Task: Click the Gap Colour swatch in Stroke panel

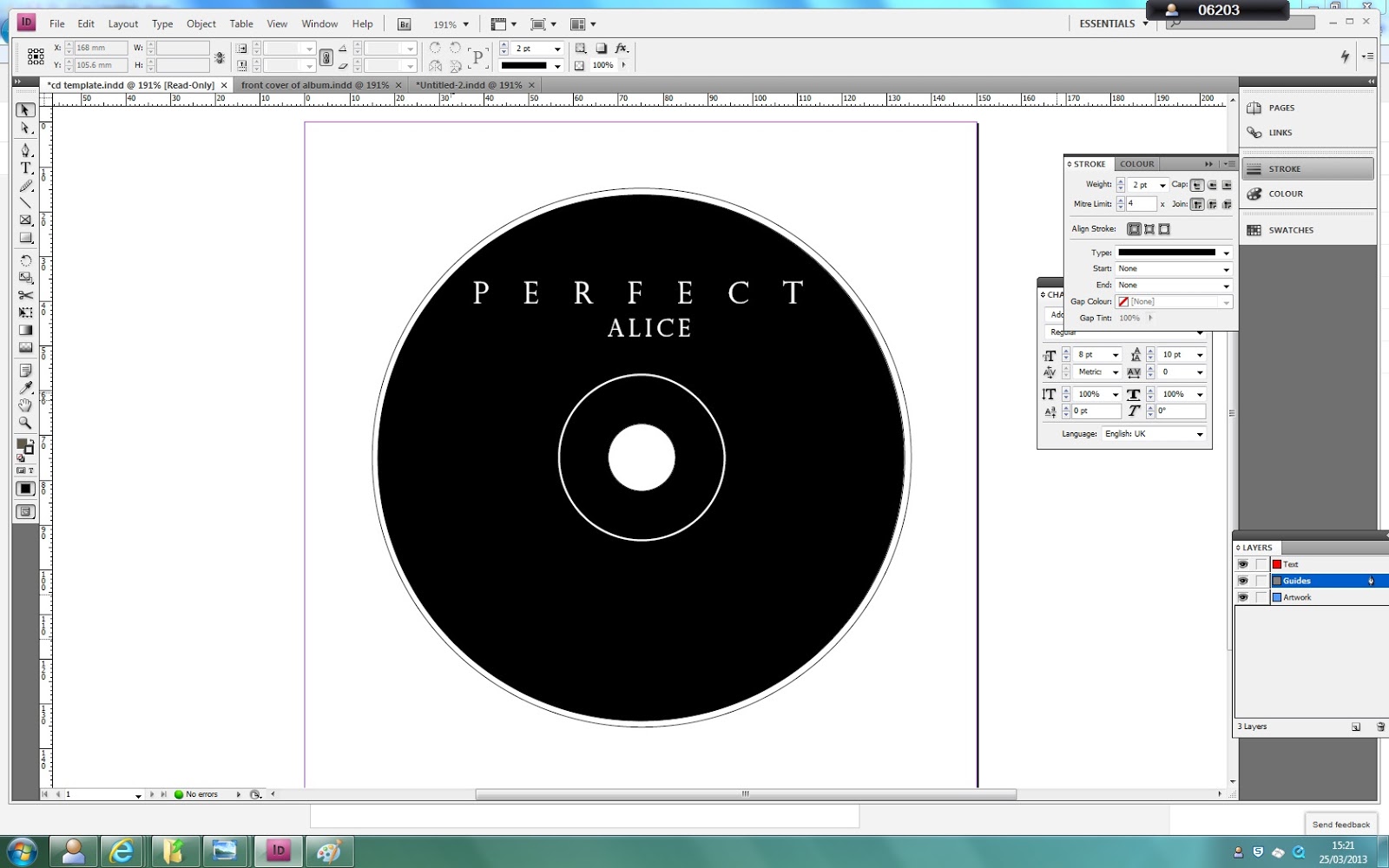Action: [1124, 301]
